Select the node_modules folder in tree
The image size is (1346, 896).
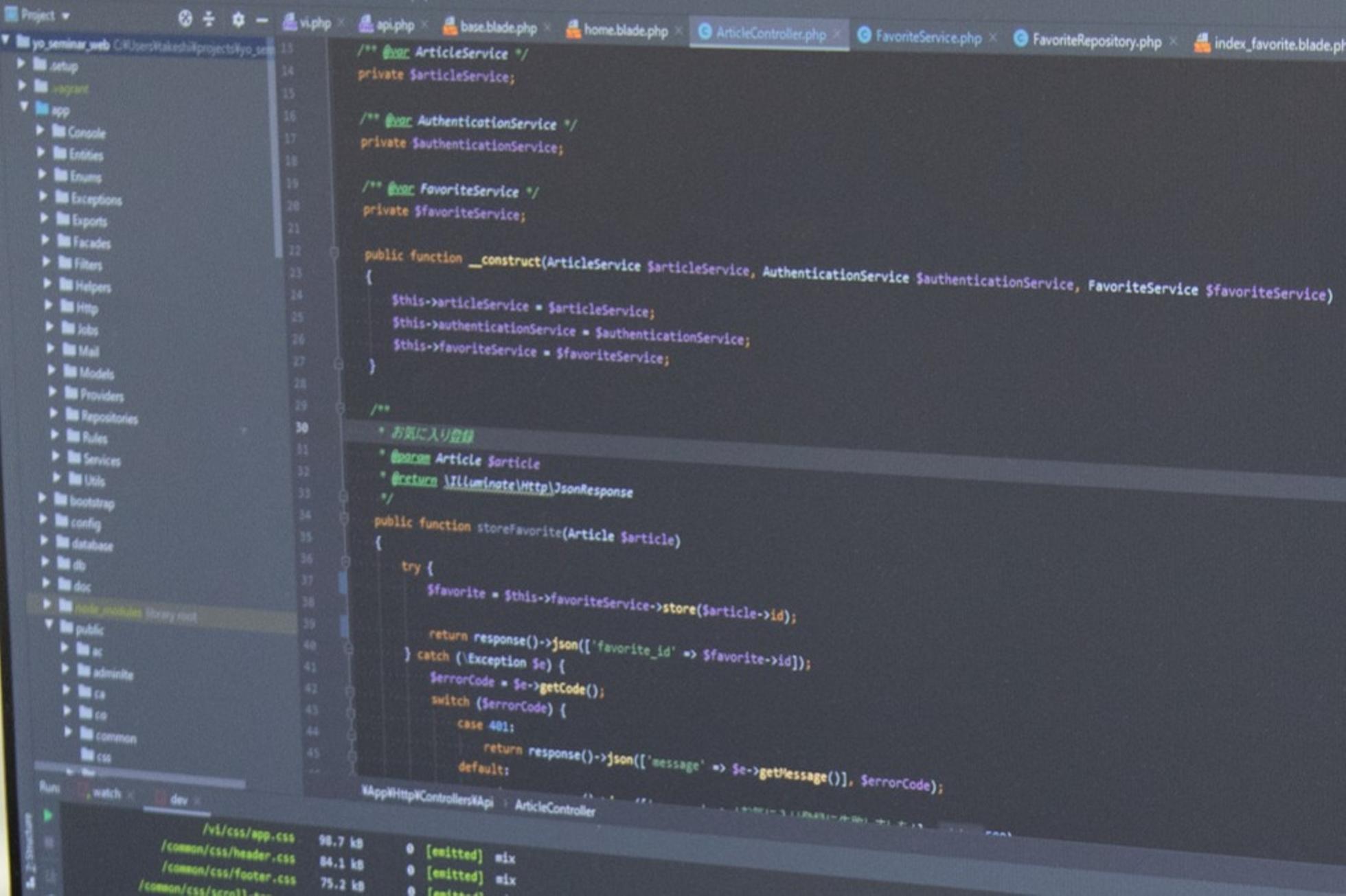tap(109, 610)
